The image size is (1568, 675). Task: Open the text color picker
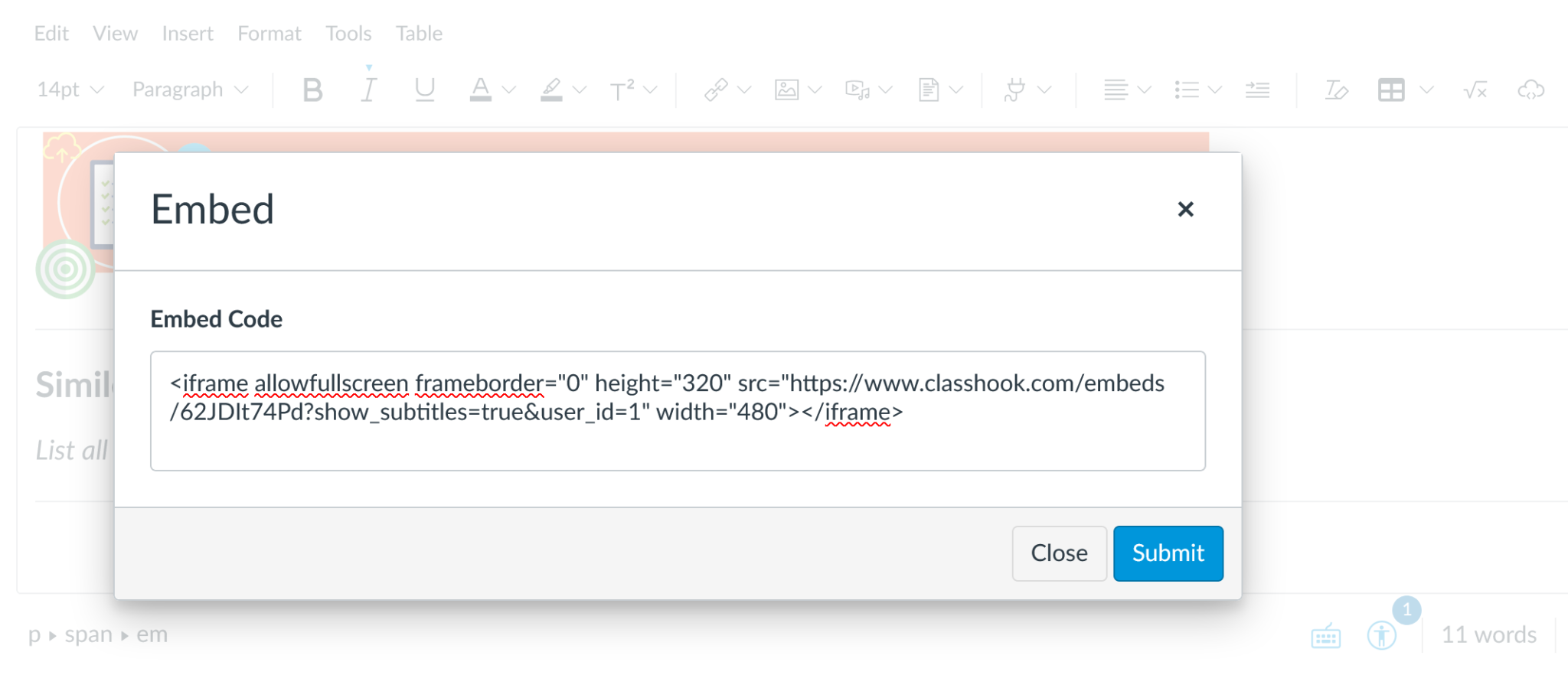click(x=481, y=90)
